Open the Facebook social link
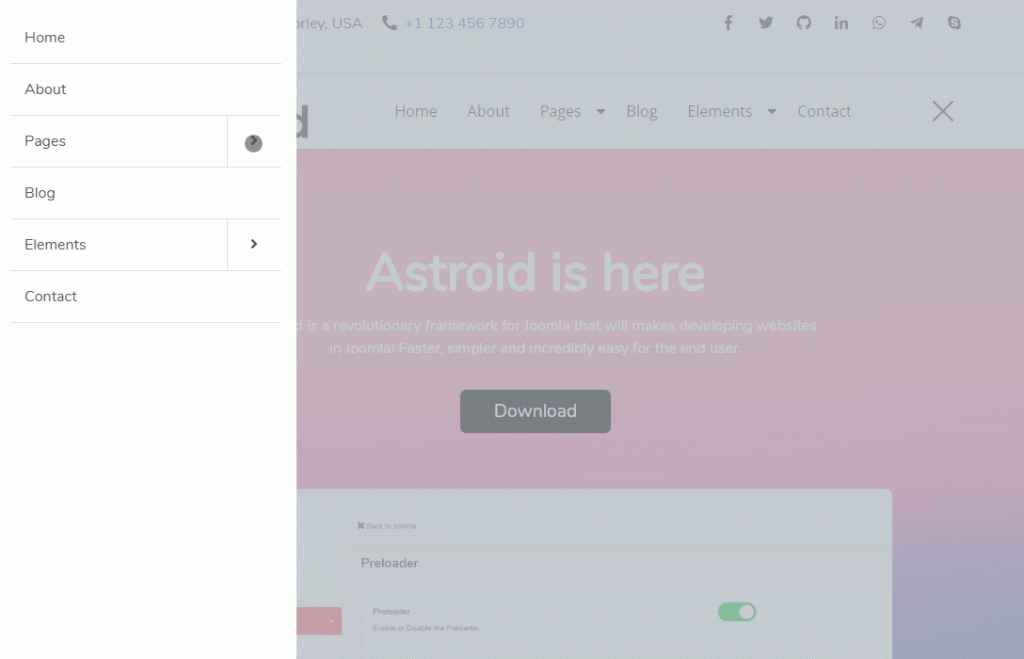The height and width of the screenshot is (659, 1024). pos(728,23)
